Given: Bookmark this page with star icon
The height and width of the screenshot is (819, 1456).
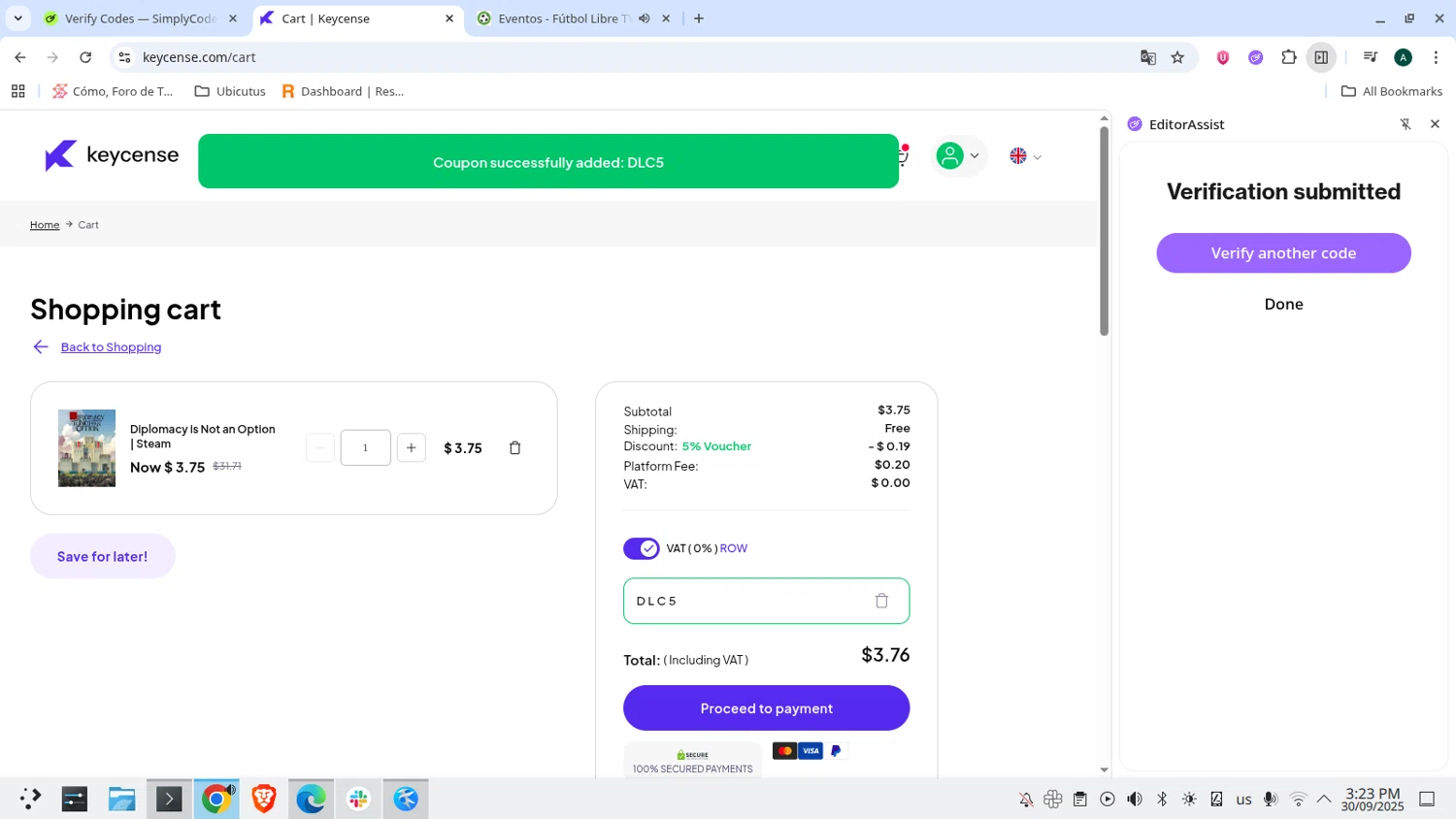Looking at the screenshot, I should (x=1177, y=57).
